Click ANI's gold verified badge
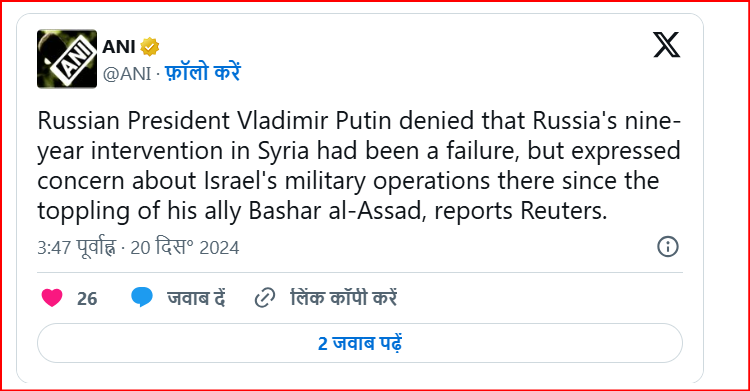 pyautogui.click(x=150, y=47)
